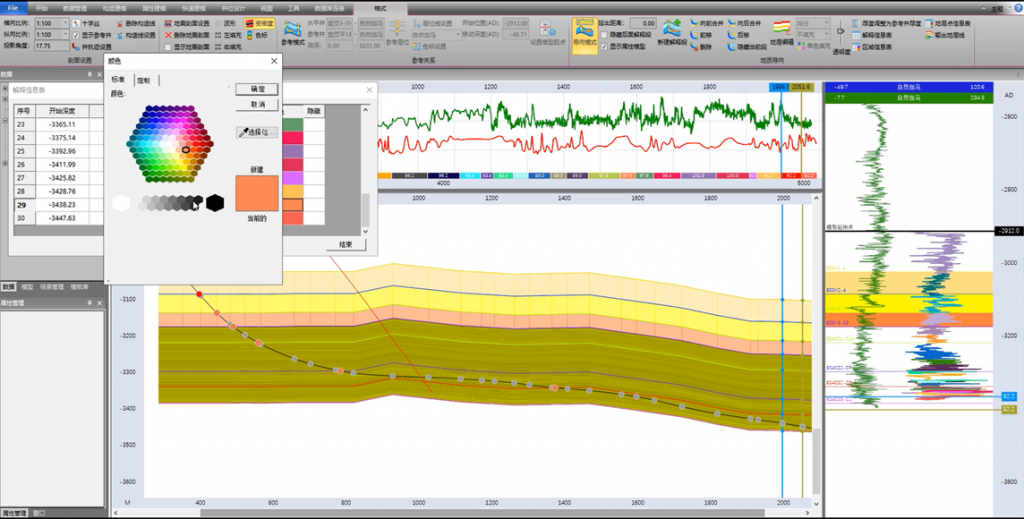Open 纵向比例 vertical scale dropdown
The height and width of the screenshot is (519, 1024).
tap(65, 35)
